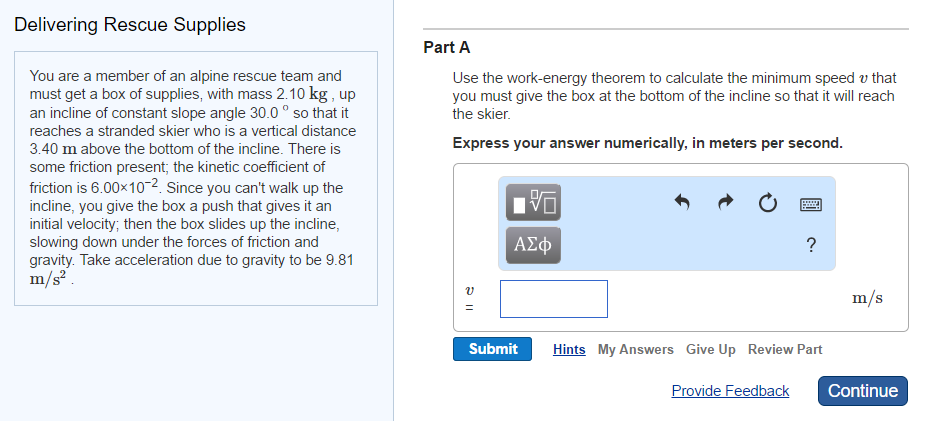Click the redo arrow icon

coord(725,204)
